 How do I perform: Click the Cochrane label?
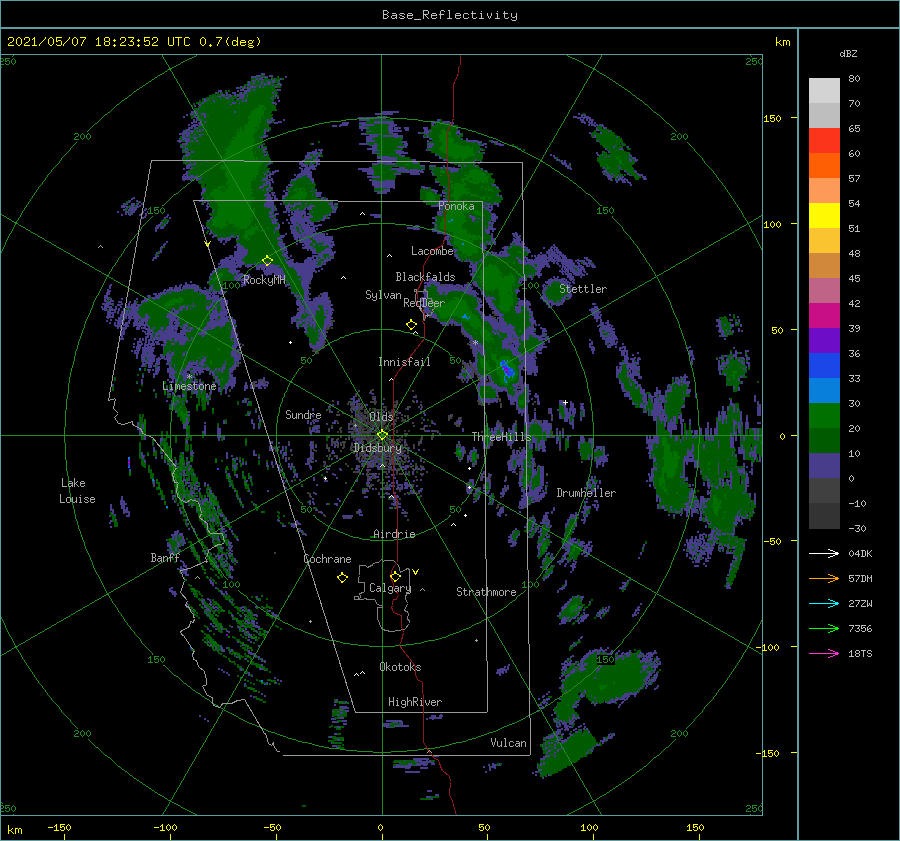tap(327, 559)
